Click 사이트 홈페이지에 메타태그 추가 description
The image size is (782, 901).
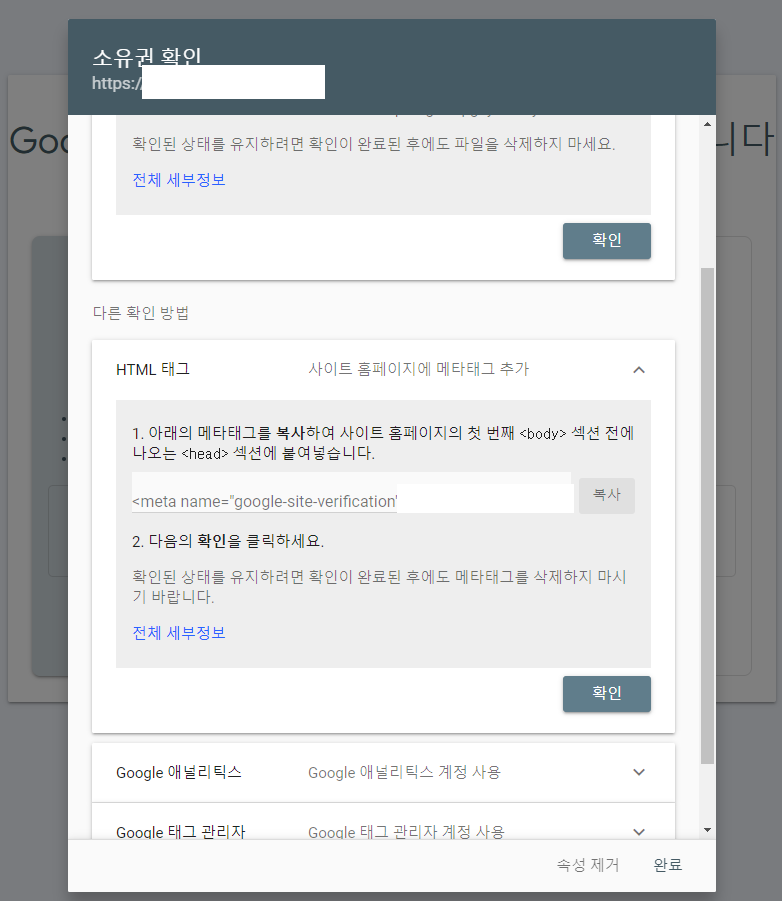(418, 369)
